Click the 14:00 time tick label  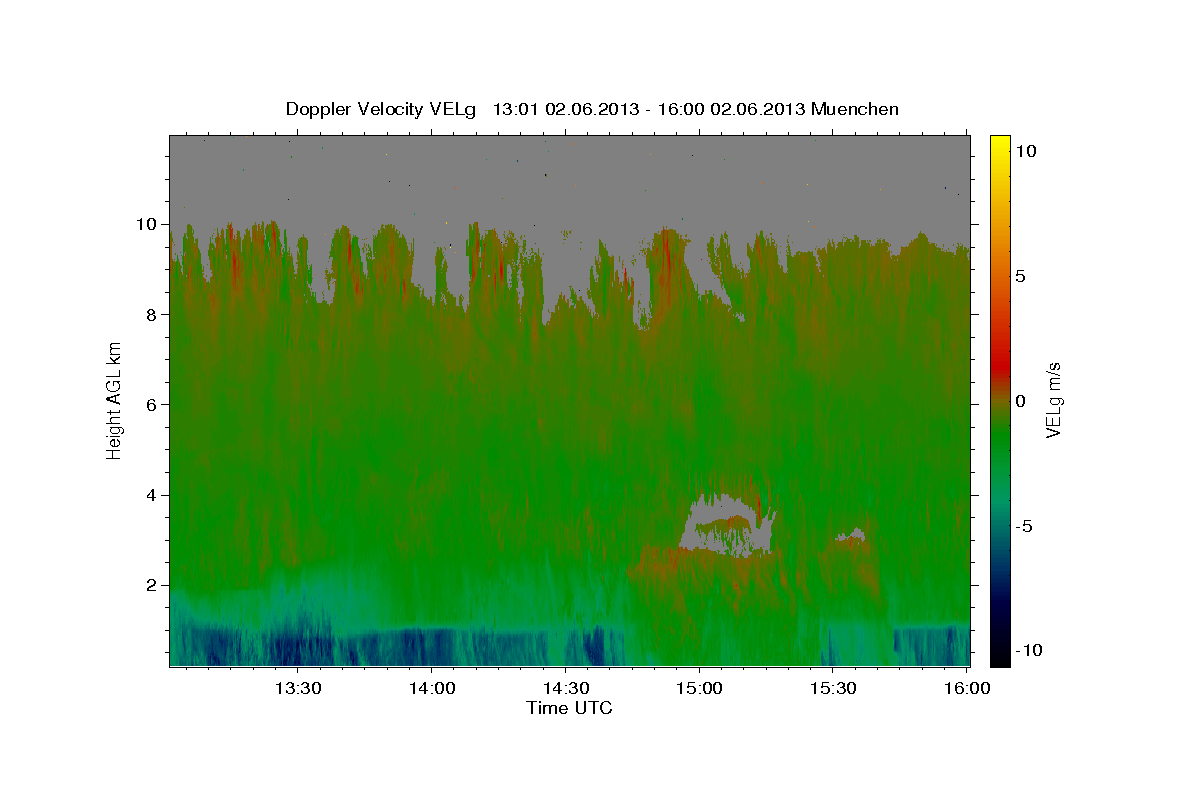click(x=431, y=688)
